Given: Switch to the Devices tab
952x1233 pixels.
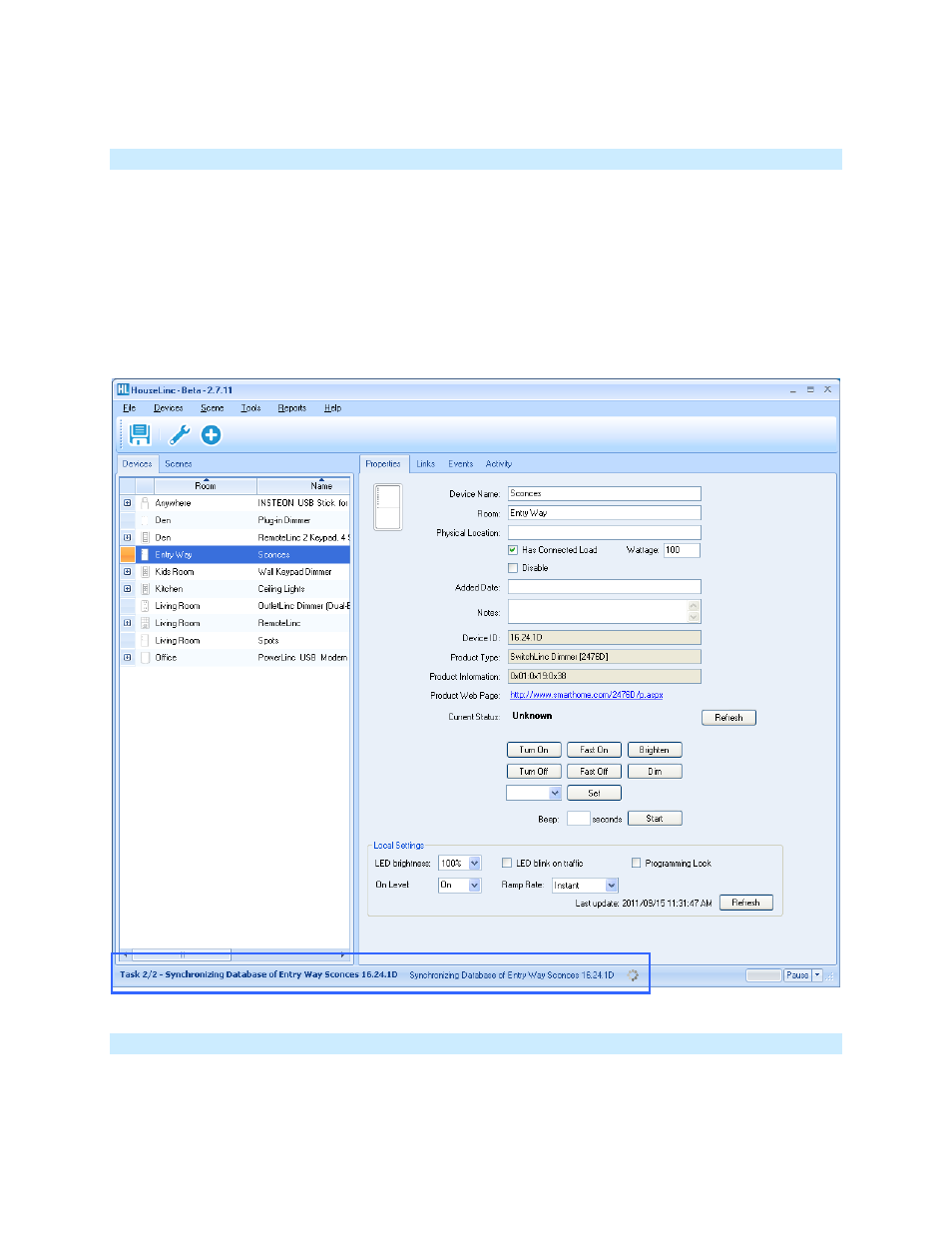Looking at the screenshot, I should 137,463.
